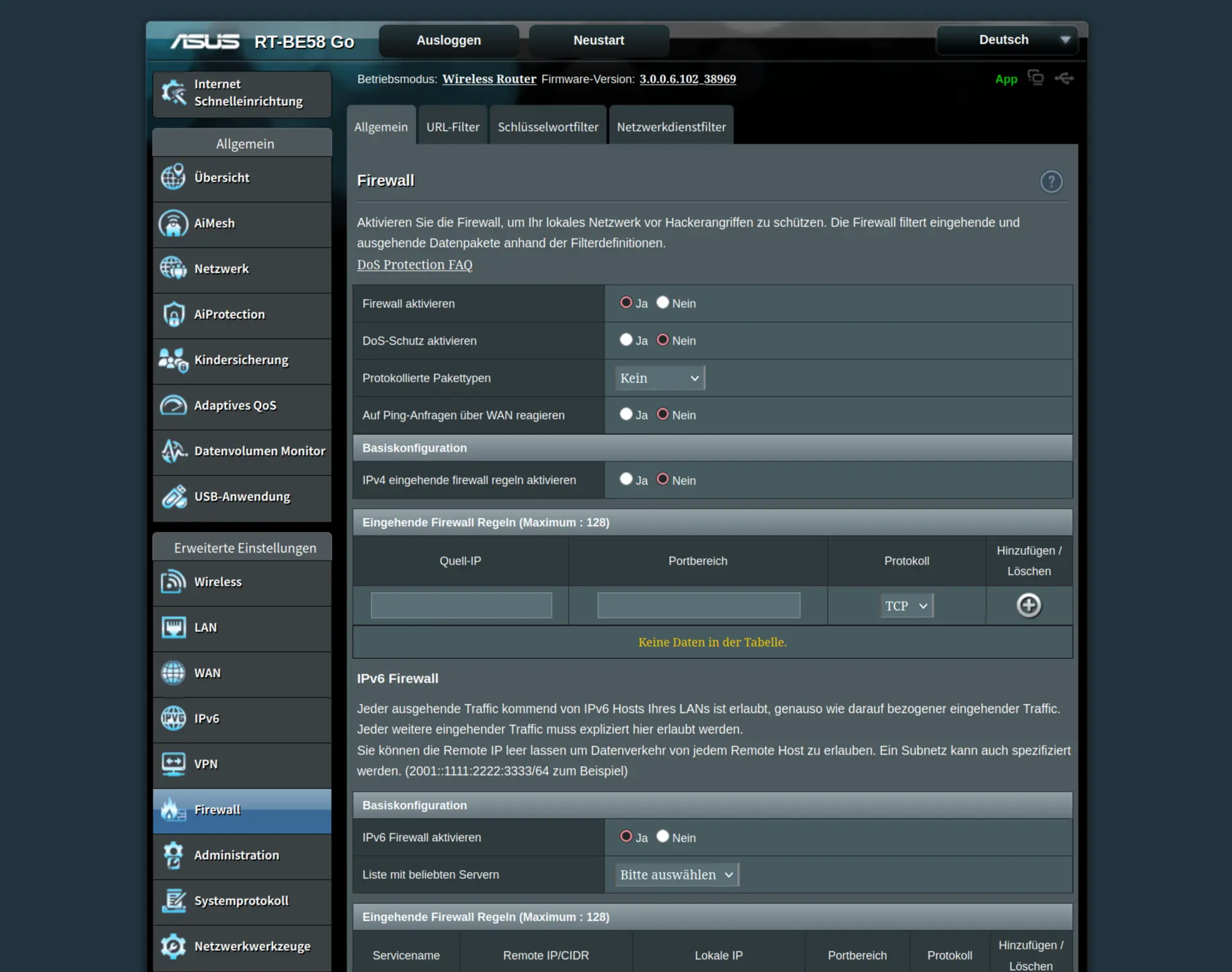Open the Deutsch language dropdown
1232x972 pixels.
pyautogui.click(x=1006, y=40)
